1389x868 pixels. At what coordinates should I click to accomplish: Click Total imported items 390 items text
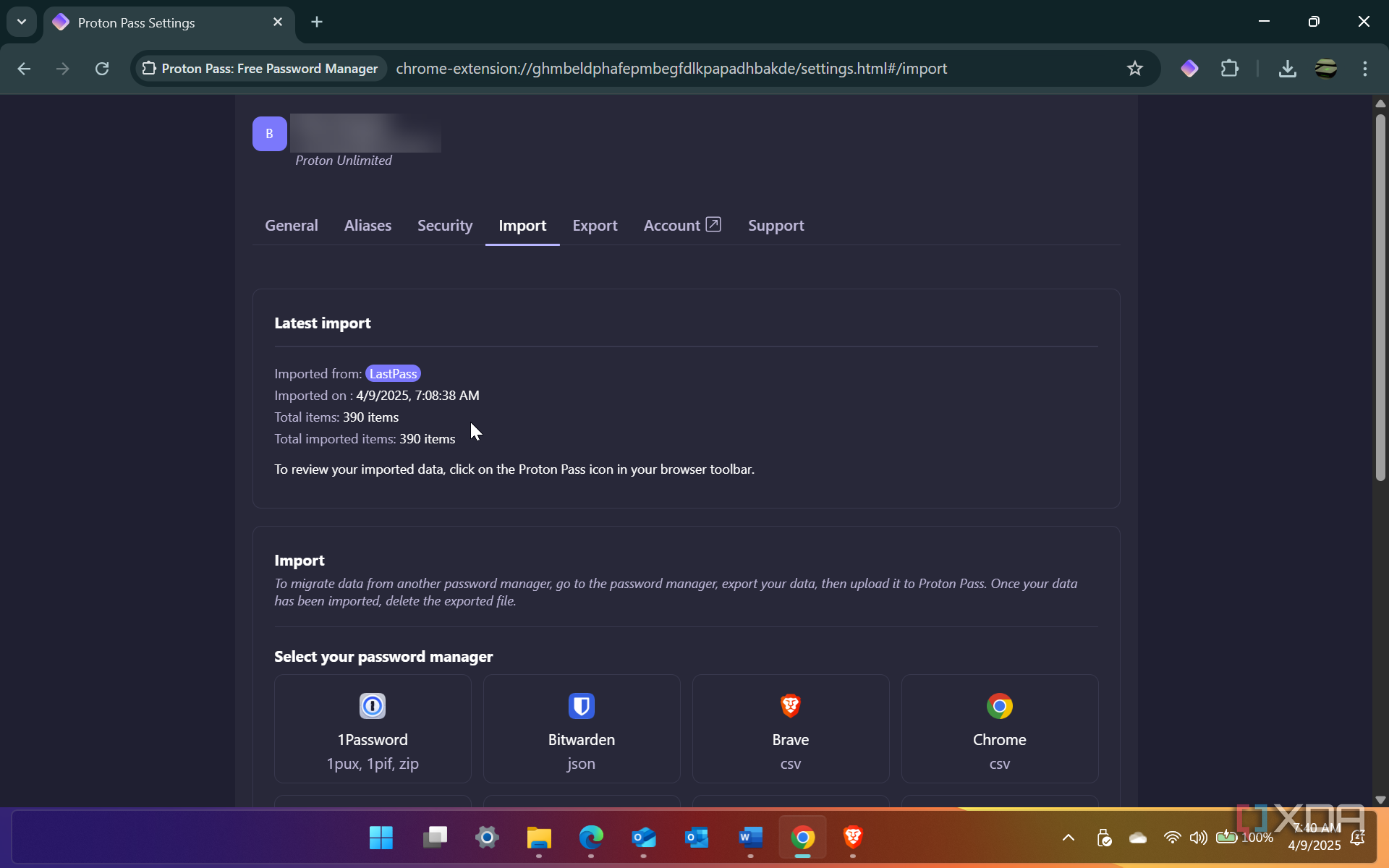click(365, 439)
